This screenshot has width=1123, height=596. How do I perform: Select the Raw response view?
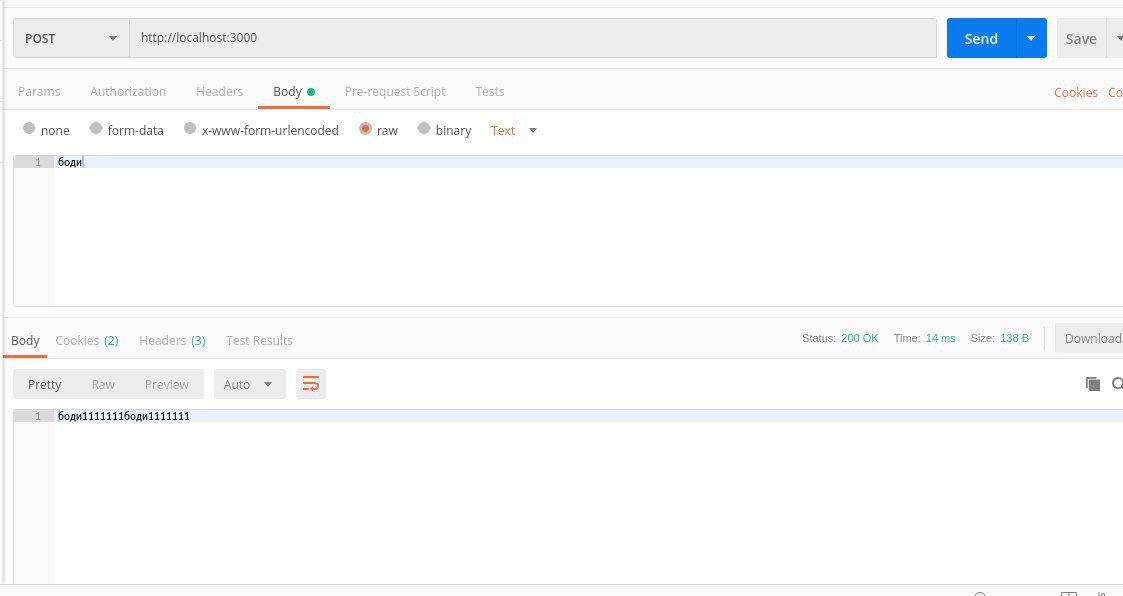click(103, 384)
